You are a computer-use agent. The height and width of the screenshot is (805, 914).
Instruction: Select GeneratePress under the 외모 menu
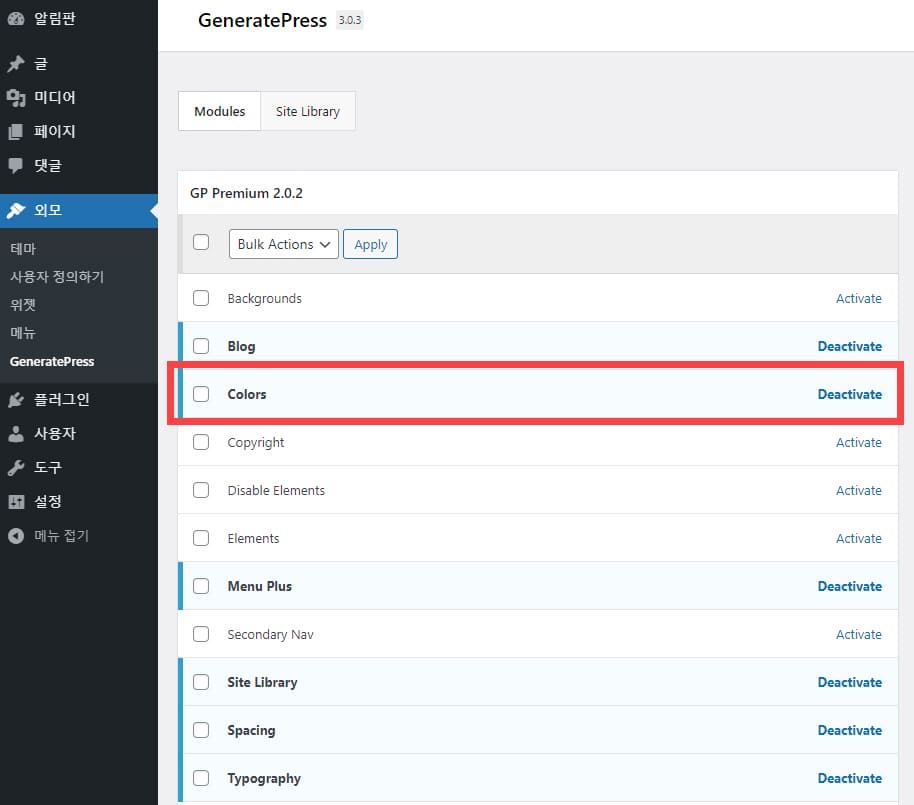pos(49,361)
